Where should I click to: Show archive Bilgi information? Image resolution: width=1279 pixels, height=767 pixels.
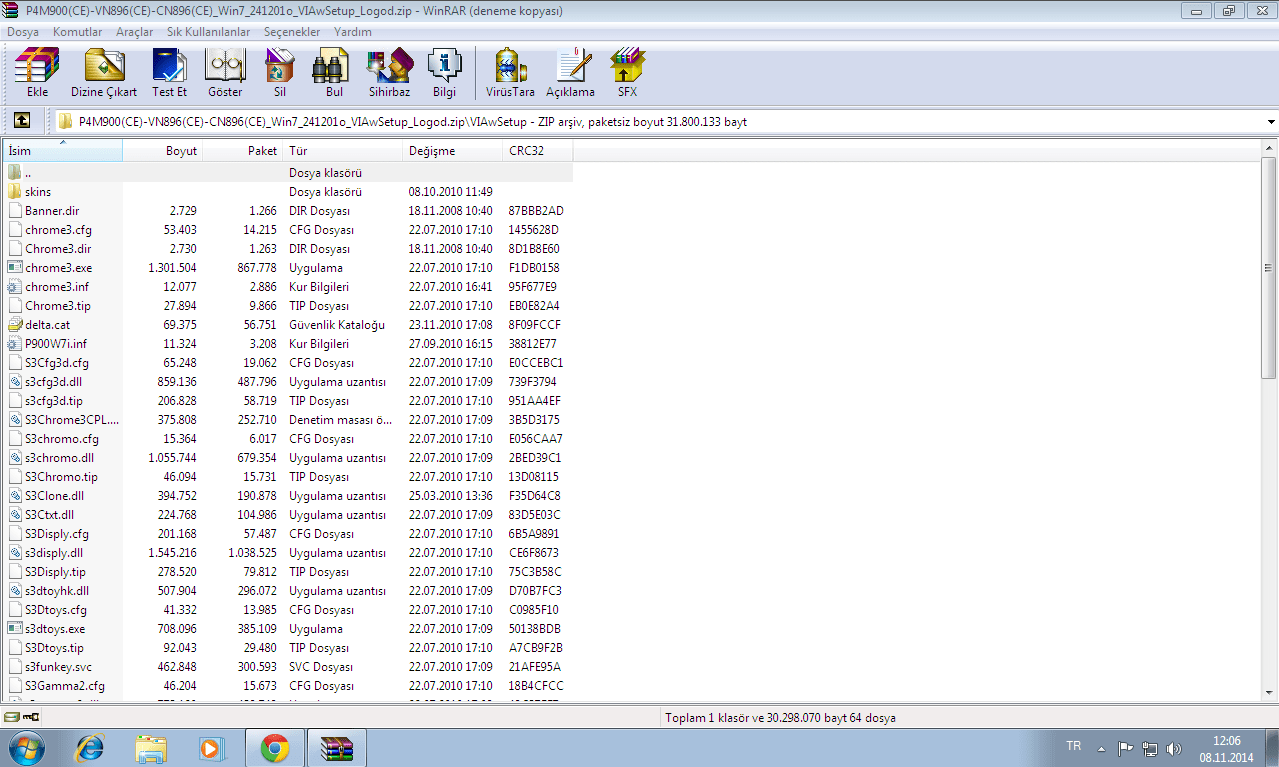444,72
